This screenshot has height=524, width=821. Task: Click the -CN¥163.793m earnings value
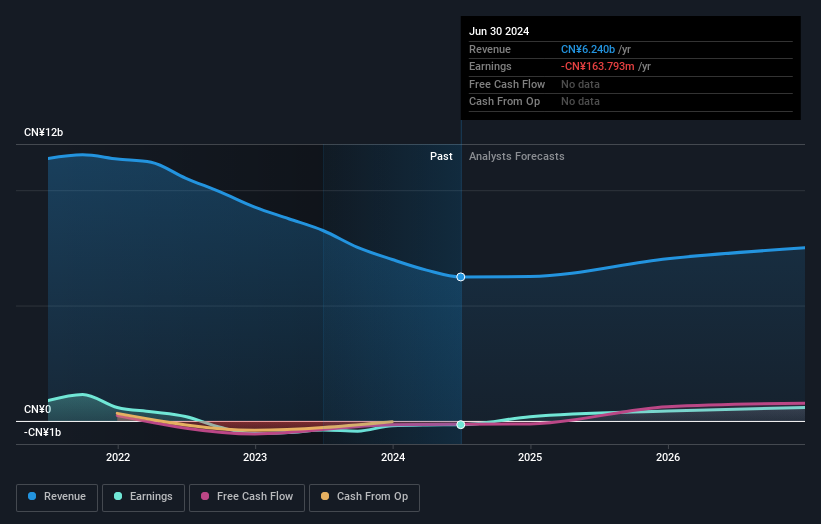click(597, 66)
